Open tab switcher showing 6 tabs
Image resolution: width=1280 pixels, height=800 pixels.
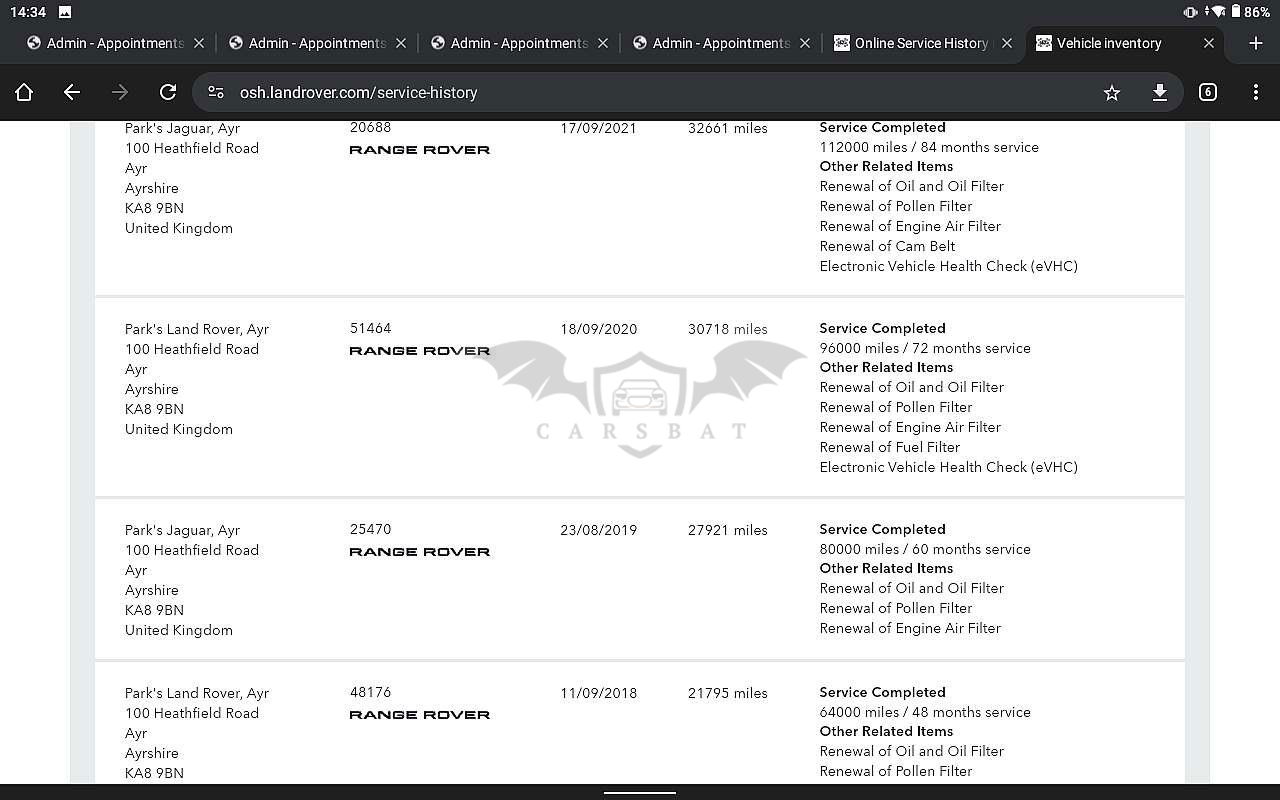[x=1208, y=92]
